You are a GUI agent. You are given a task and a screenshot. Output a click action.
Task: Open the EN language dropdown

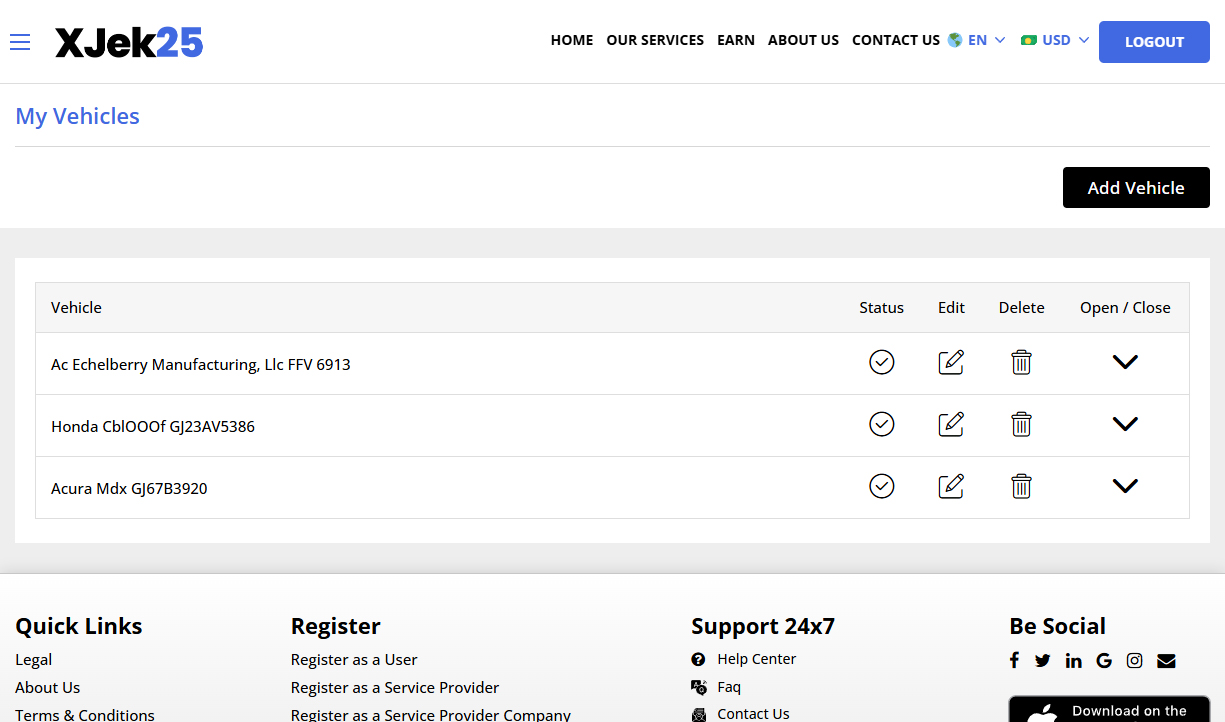(977, 41)
